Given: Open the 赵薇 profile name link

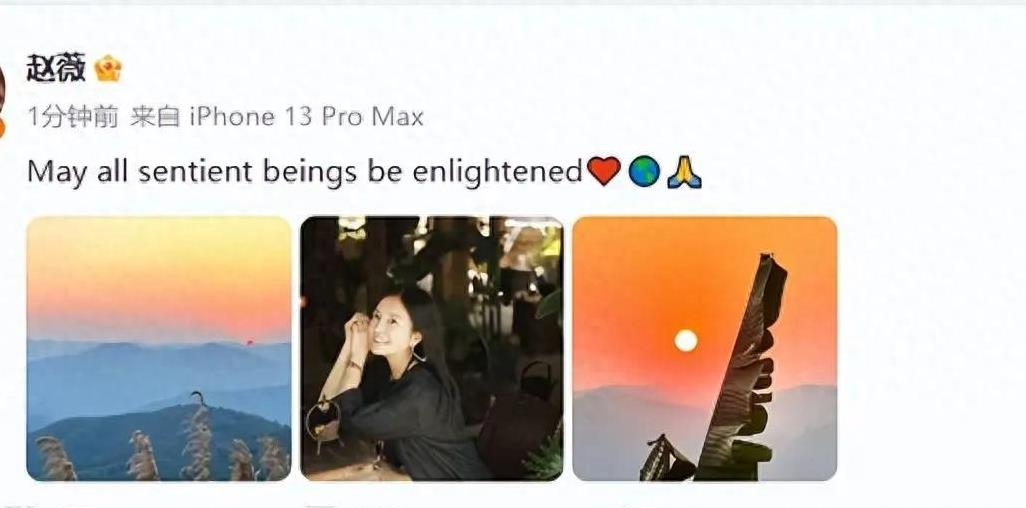Looking at the screenshot, I should click(56, 68).
